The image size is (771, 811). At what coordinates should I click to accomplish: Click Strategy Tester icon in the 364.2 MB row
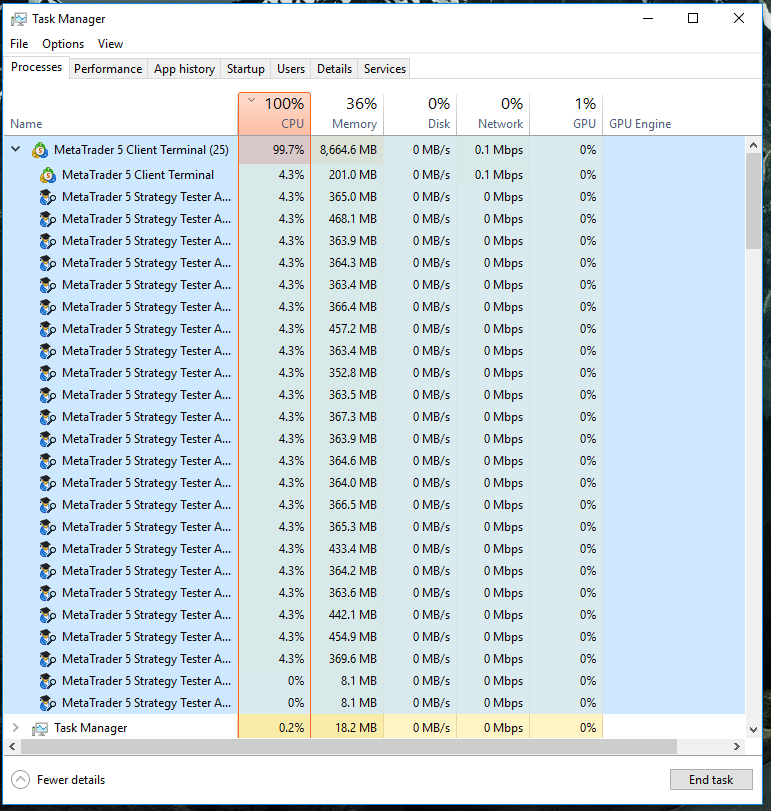click(48, 571)
